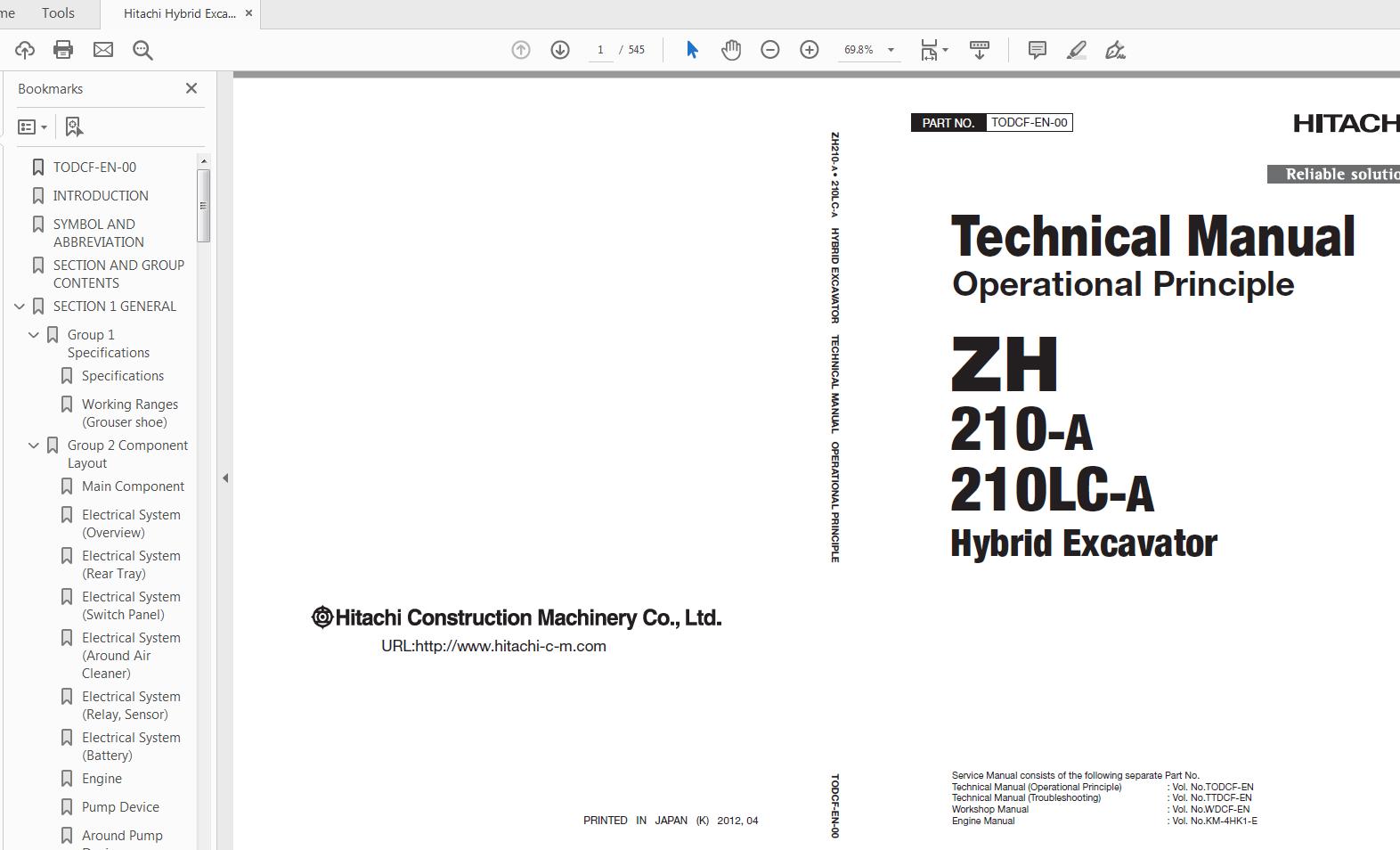Collapse Group 1 Specifications bookmark

pos(34,335)
